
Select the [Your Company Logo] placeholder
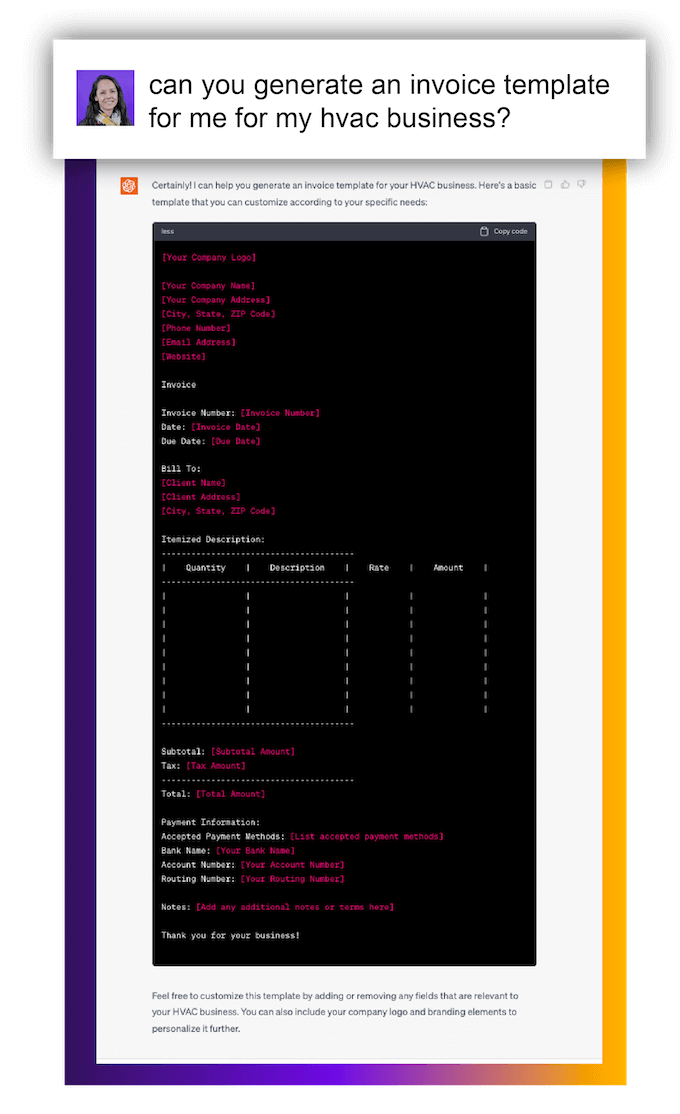(208, 258)
